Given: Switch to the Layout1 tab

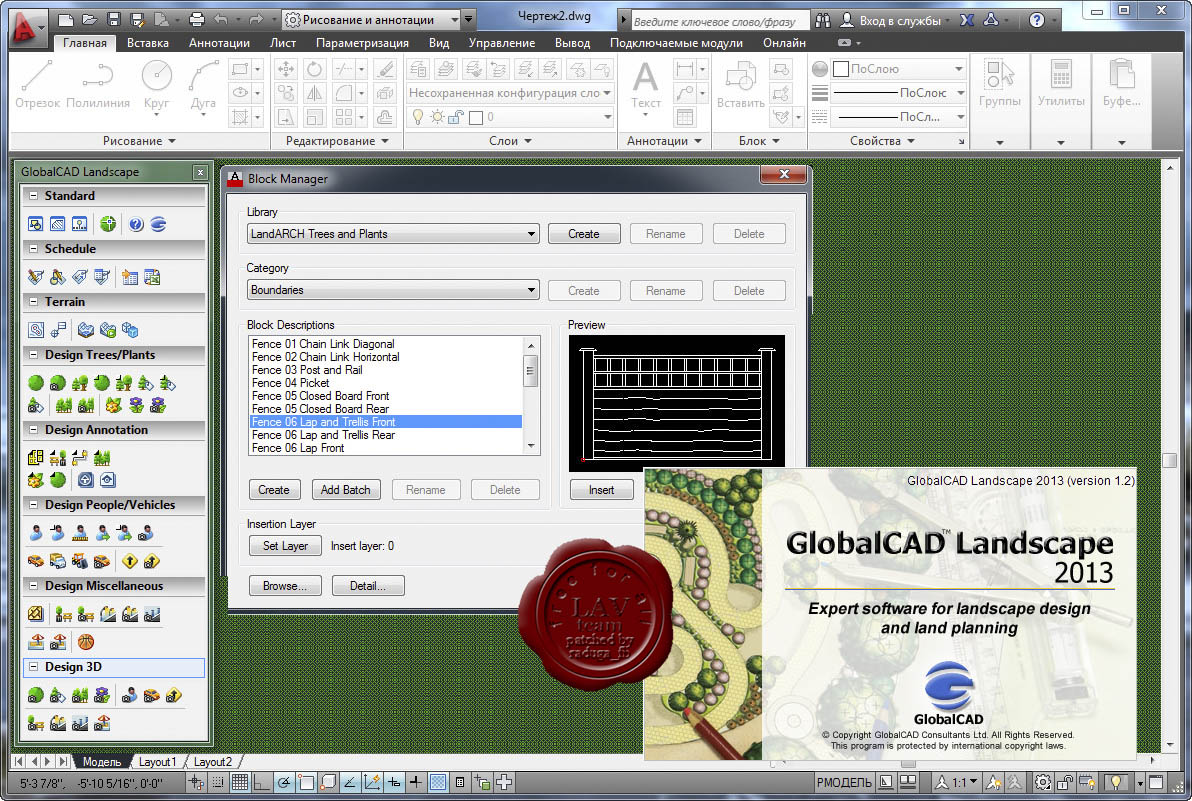Looking at the screenshot, I should click(x=157, y=761).
